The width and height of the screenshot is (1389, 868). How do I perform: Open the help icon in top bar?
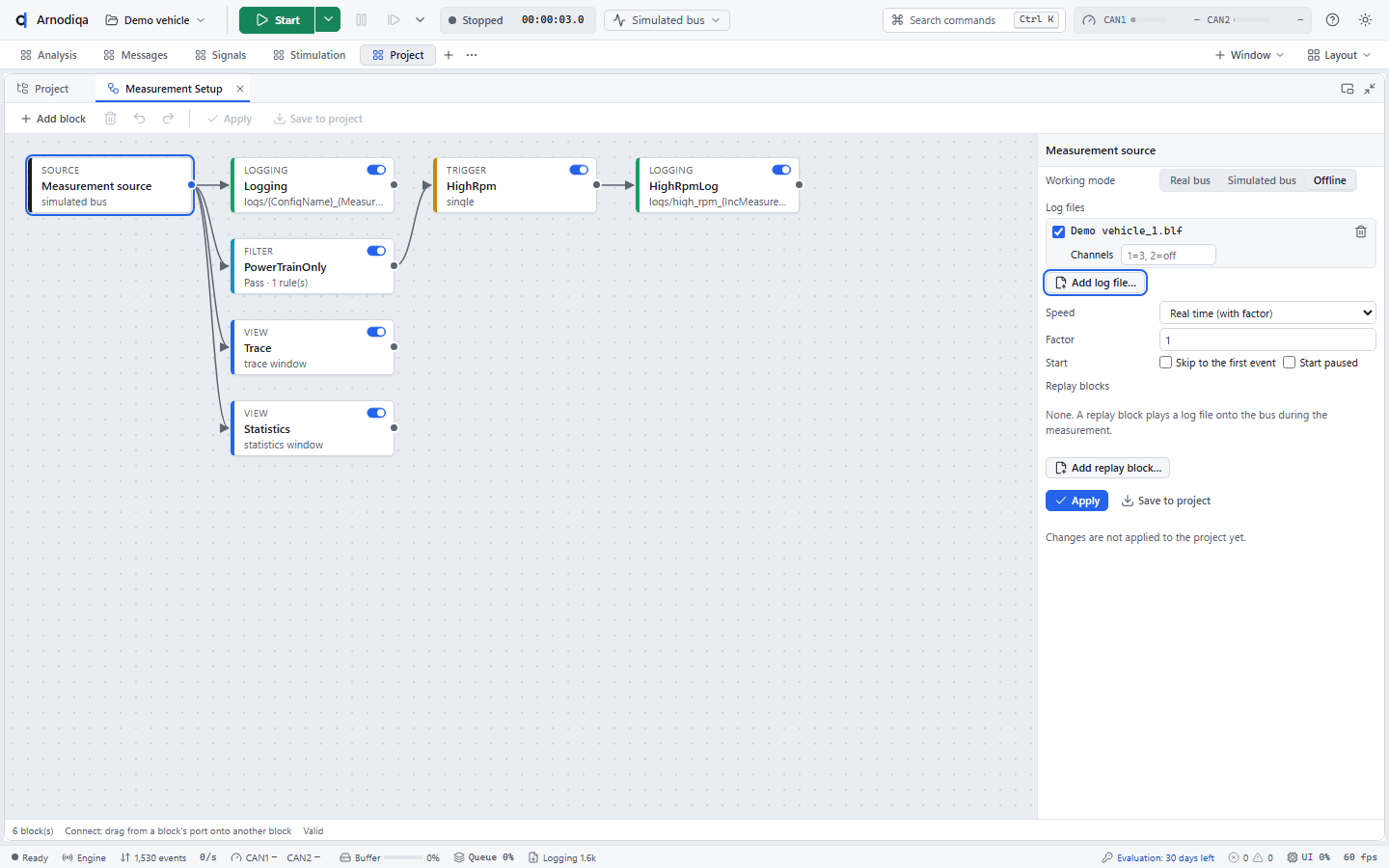click(x=1332, y=20)
